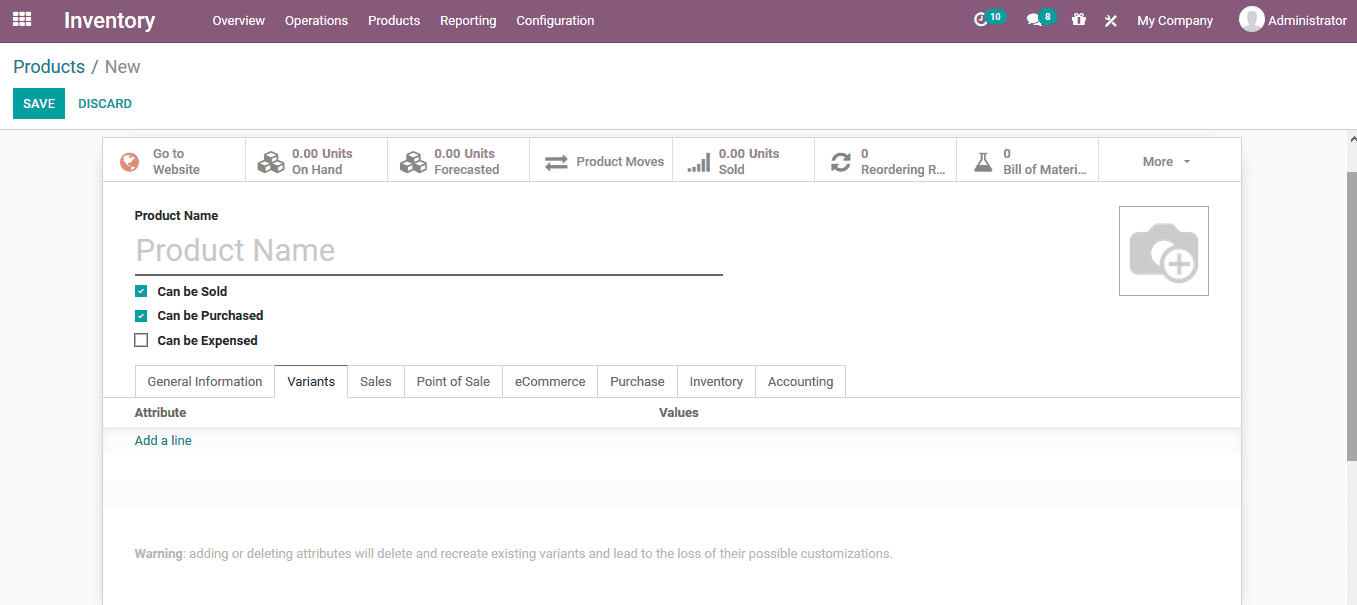Click Add a line under Attribute

[x=163, y=440]
